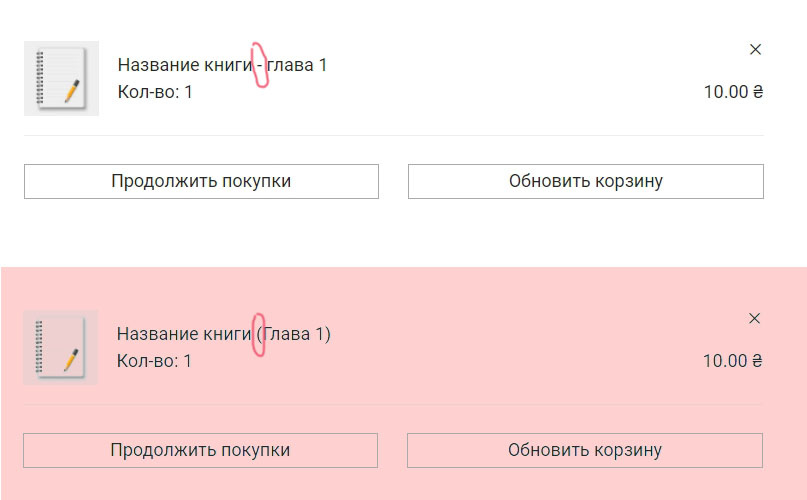Click the red circle around the dash

[260, 65]
